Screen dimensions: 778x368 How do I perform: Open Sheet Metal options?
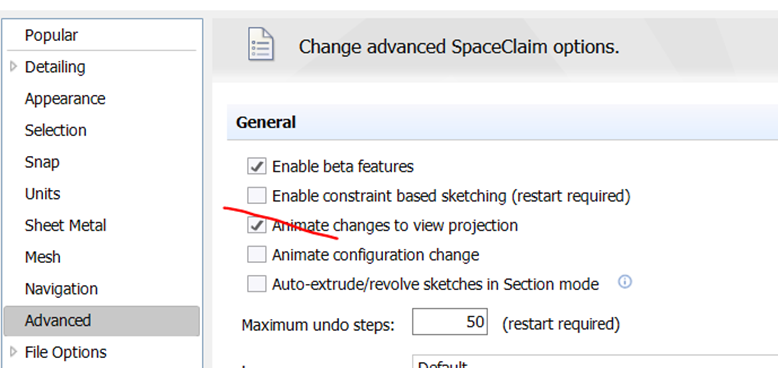[x=65, y=225]
